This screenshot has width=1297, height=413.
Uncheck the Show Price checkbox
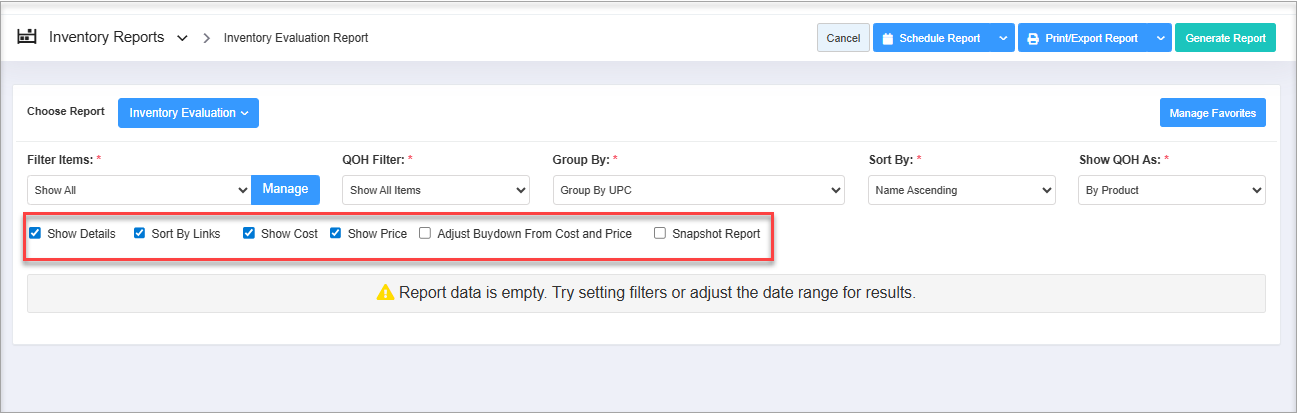click(x=336, y=233)
